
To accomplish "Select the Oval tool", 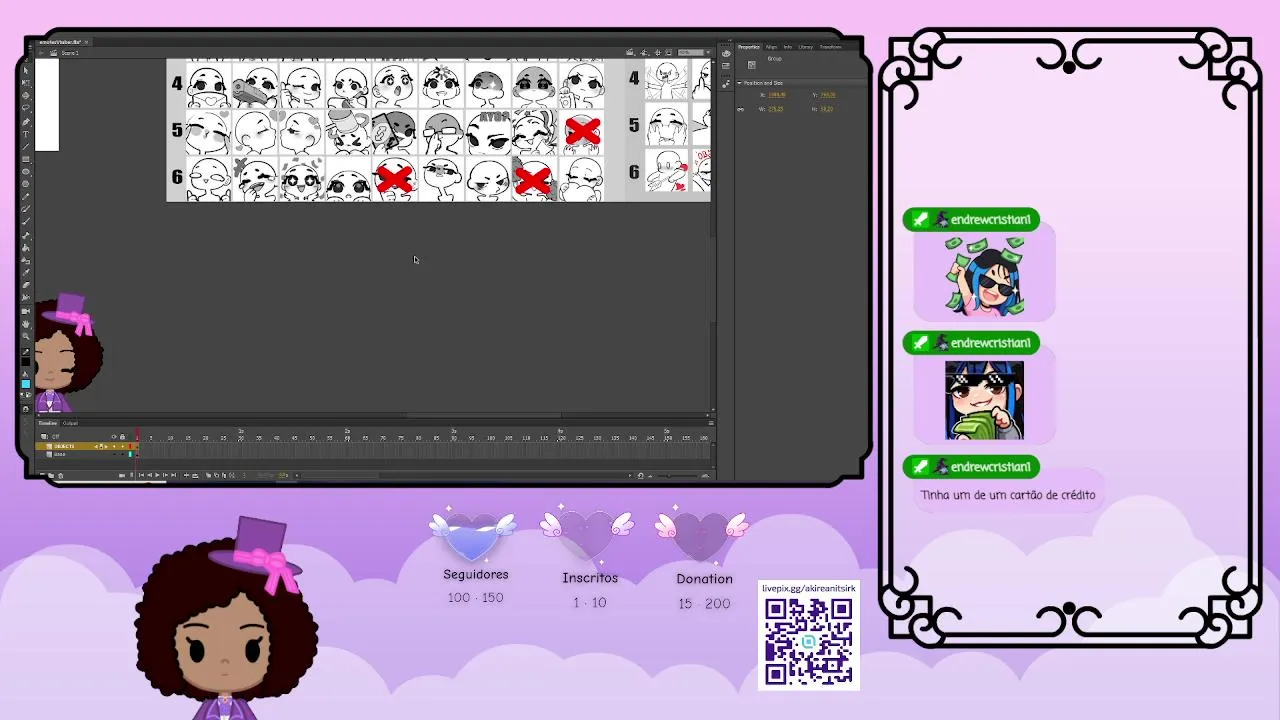I will pos(26,171).
